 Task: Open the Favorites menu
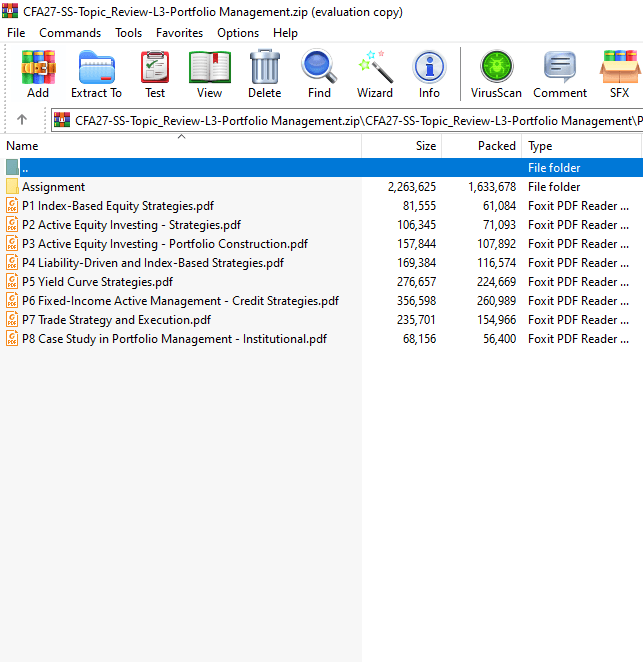(179, 33)
